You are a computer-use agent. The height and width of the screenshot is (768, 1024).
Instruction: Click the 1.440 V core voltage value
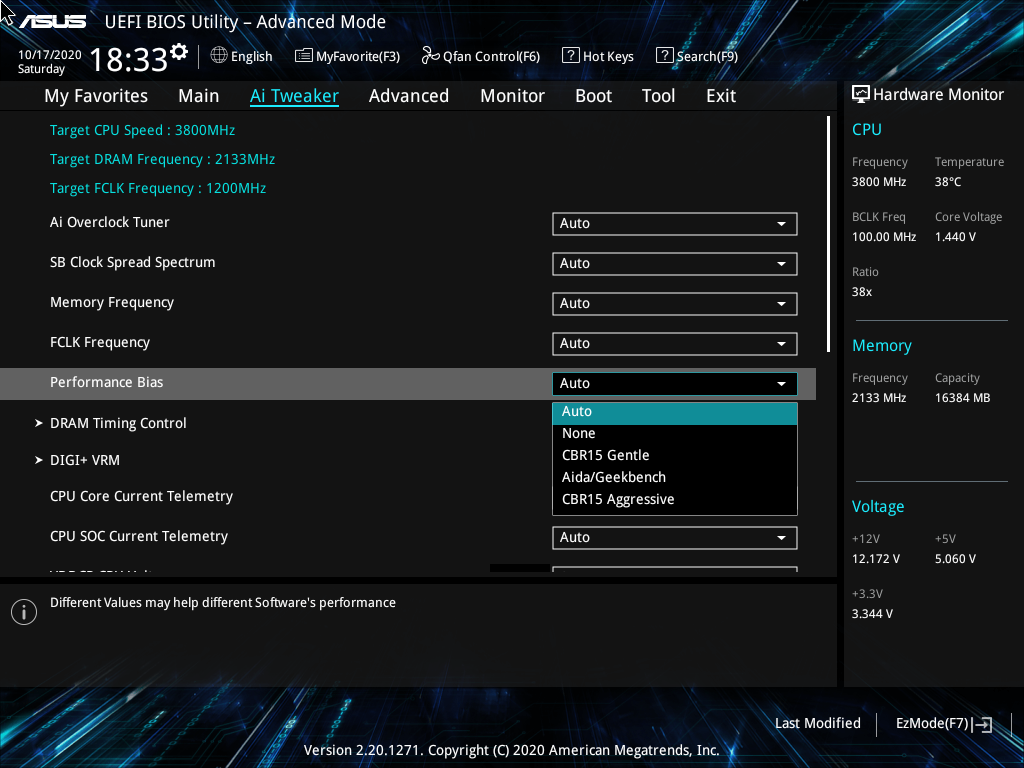point(955,236)
